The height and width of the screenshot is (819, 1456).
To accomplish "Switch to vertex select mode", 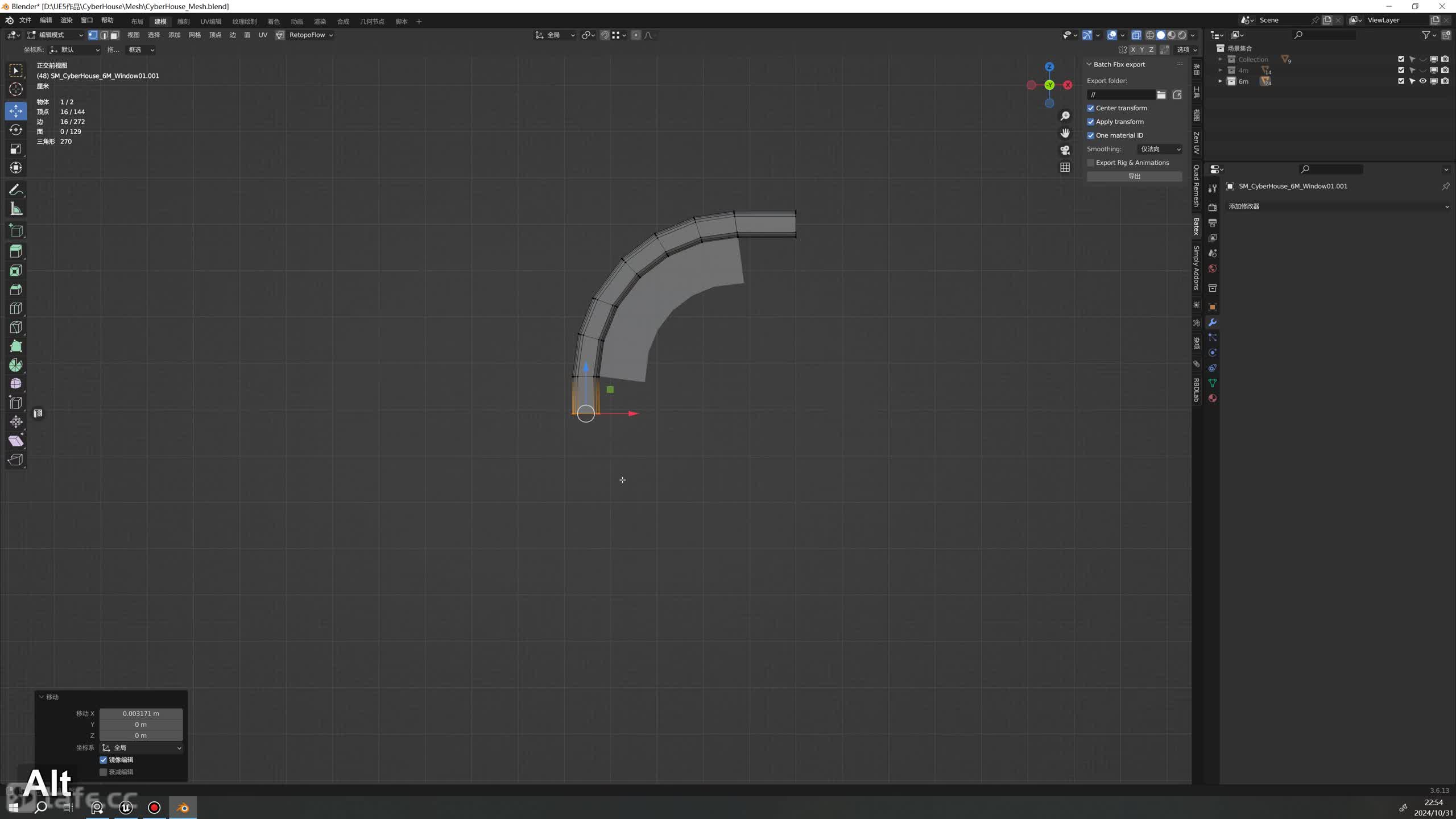I will click(x=93, y=35).
